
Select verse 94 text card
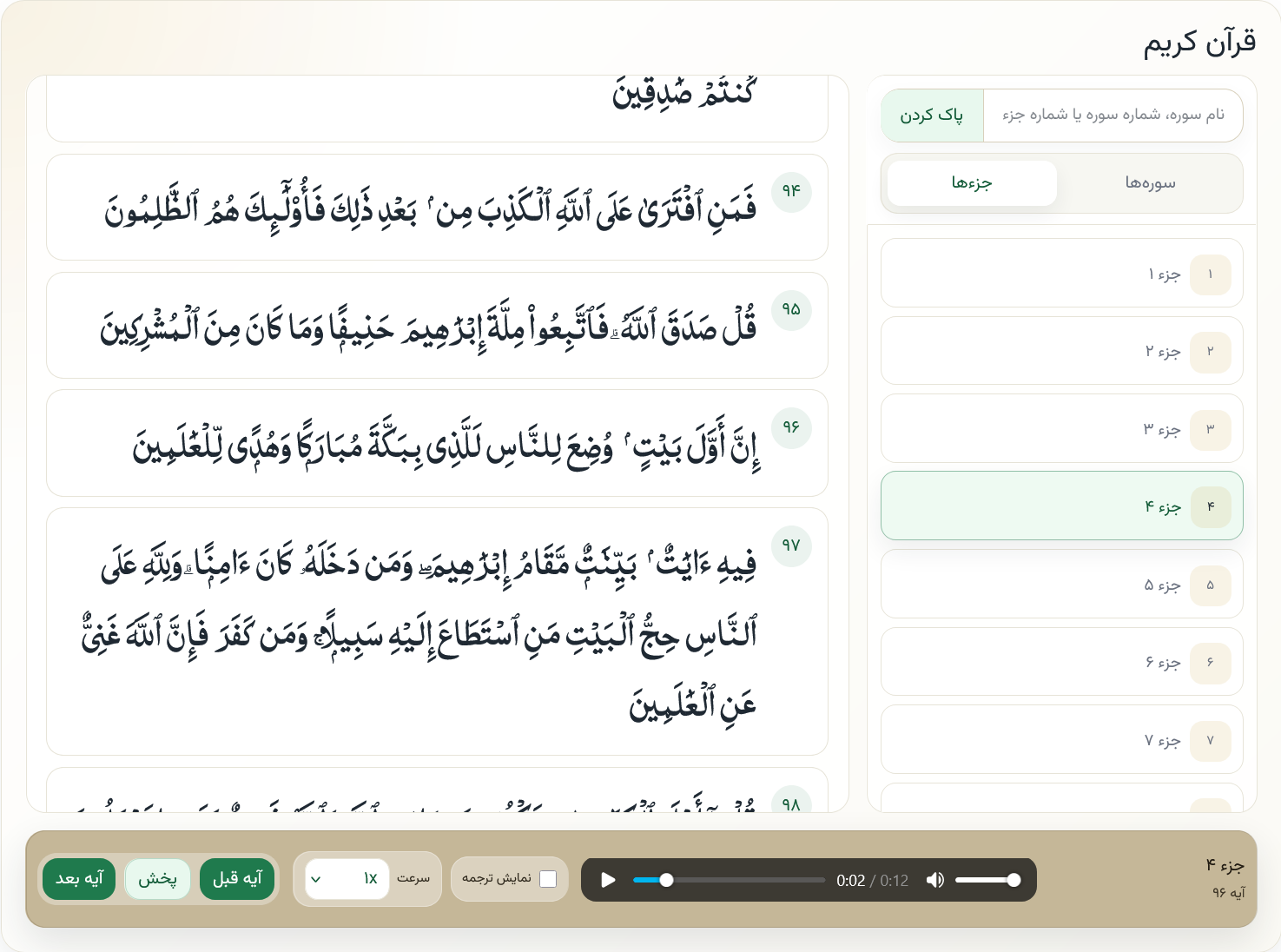pyautogui.click(x=437, y=208)
